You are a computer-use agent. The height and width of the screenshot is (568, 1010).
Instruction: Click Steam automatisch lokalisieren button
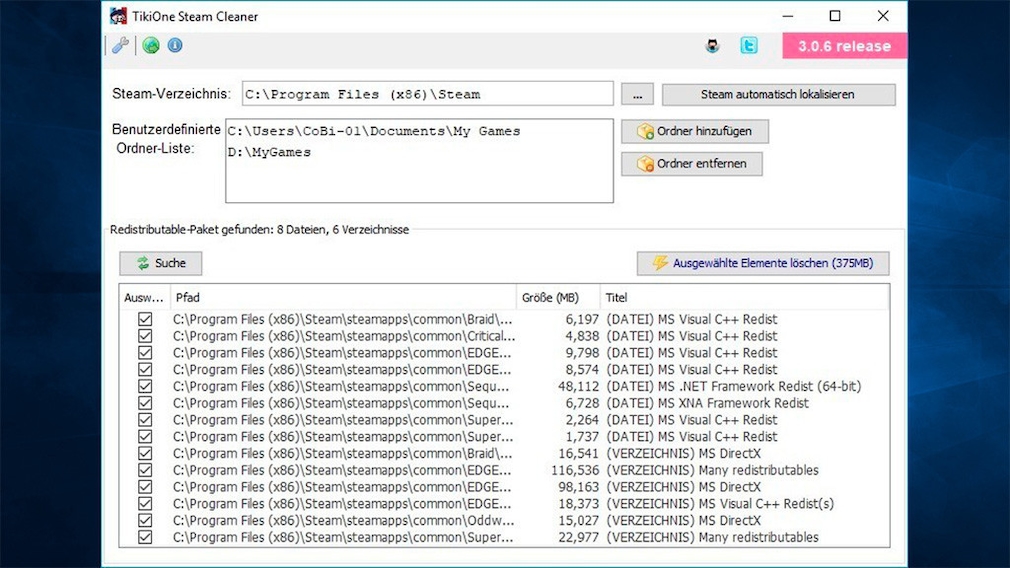click(778, 94)
